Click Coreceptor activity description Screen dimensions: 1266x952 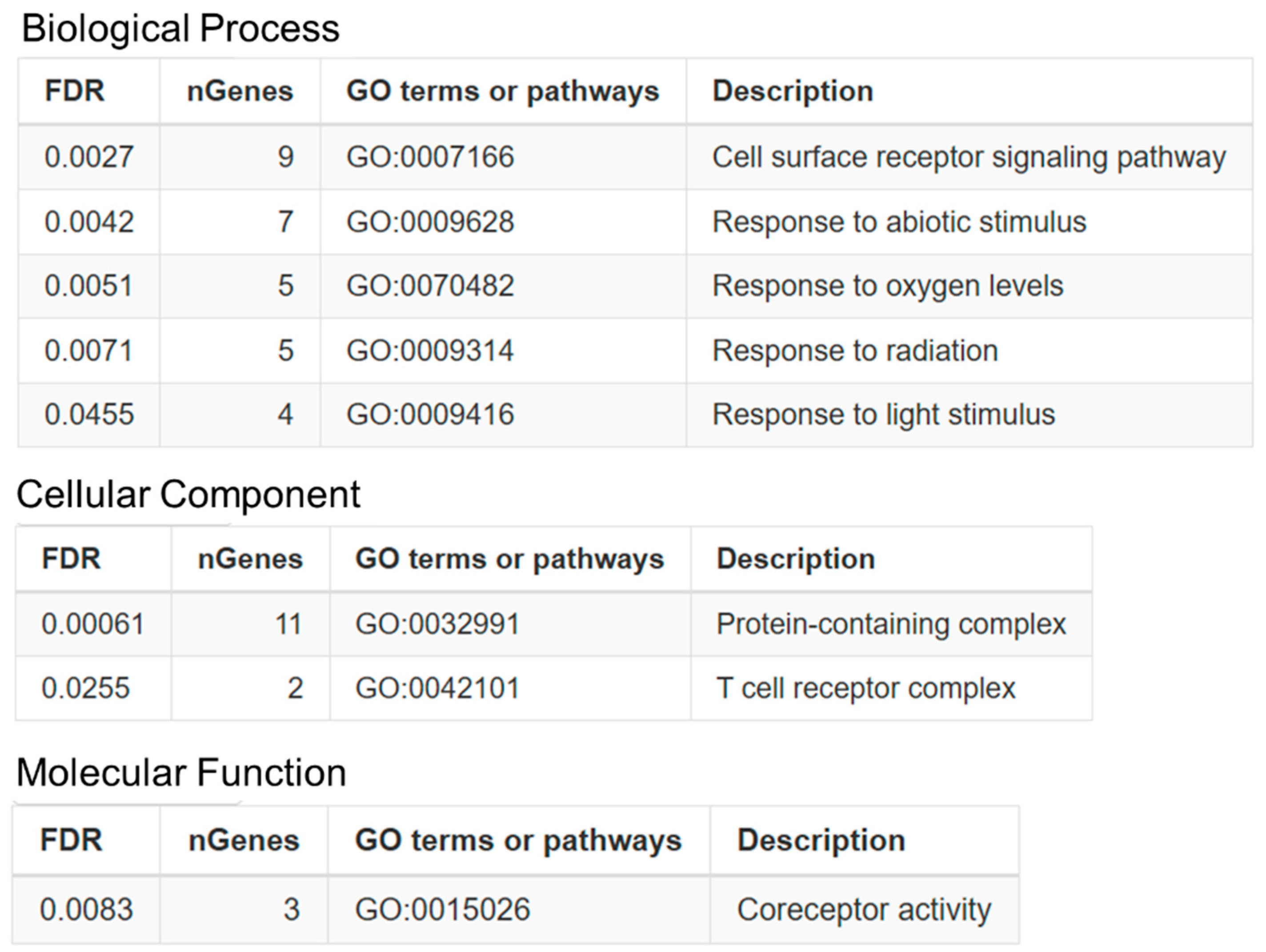tap(864, 909)
